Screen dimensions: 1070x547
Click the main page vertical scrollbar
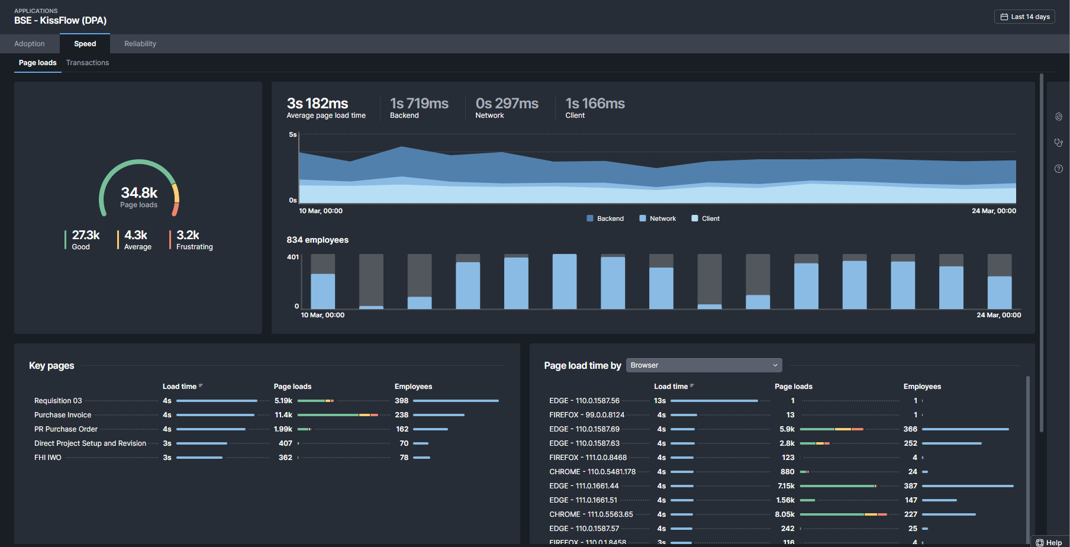click(x=1041, y=250)
